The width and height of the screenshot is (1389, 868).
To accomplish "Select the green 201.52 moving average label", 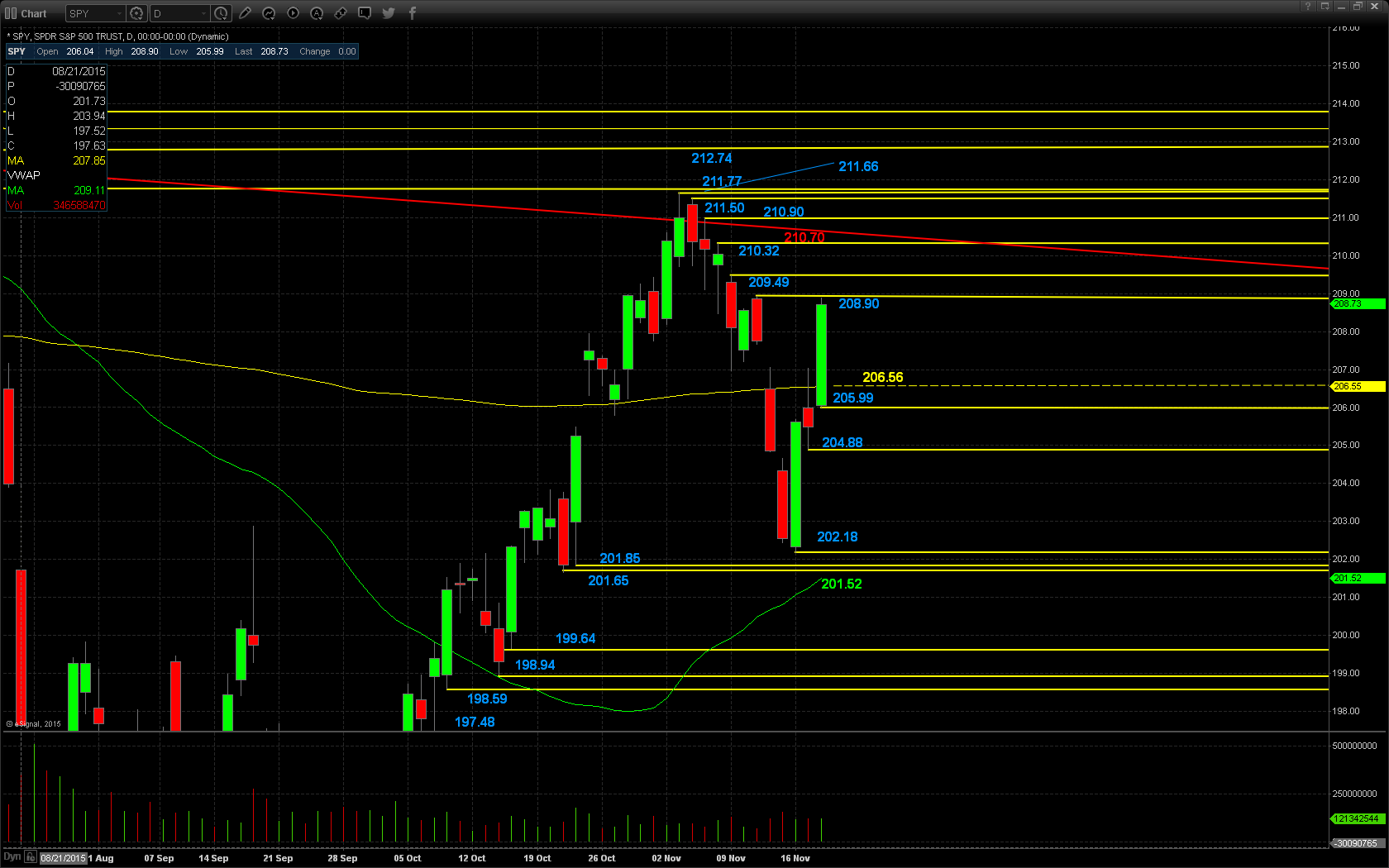I will point(842,584).
